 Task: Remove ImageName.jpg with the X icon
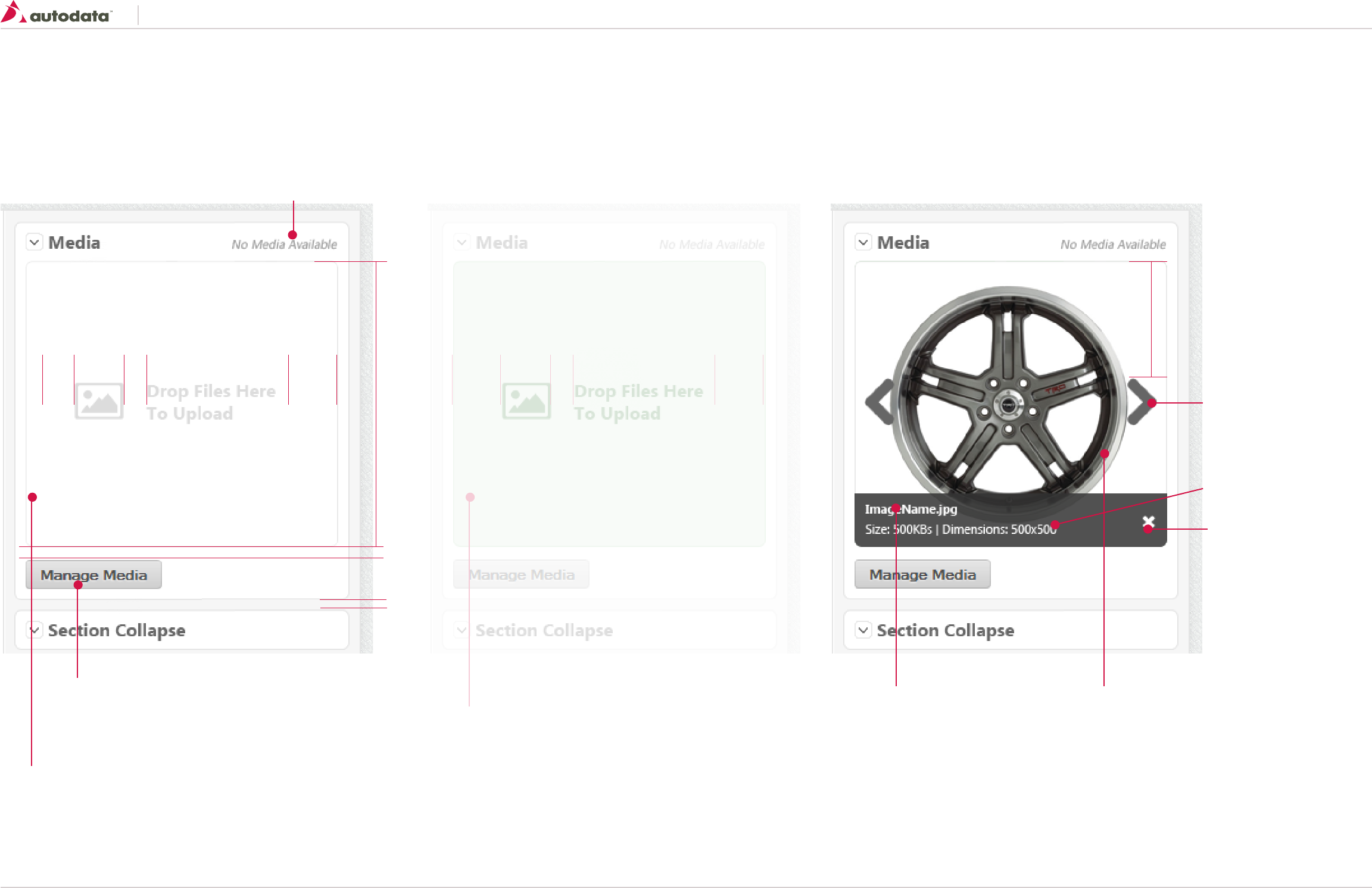point(1148,522)
